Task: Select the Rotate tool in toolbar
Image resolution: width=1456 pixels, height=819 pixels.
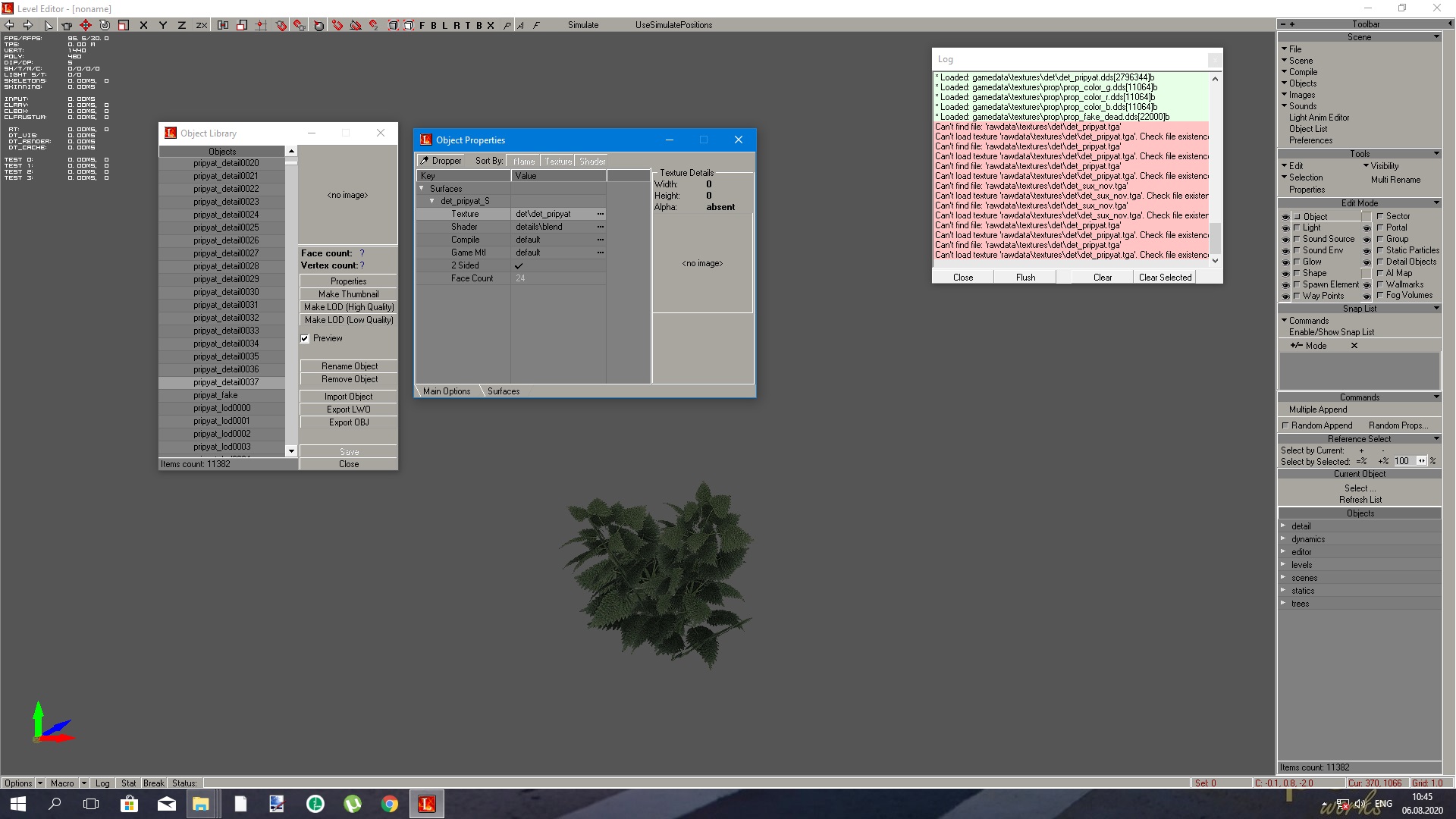Action: click(105, 25)
